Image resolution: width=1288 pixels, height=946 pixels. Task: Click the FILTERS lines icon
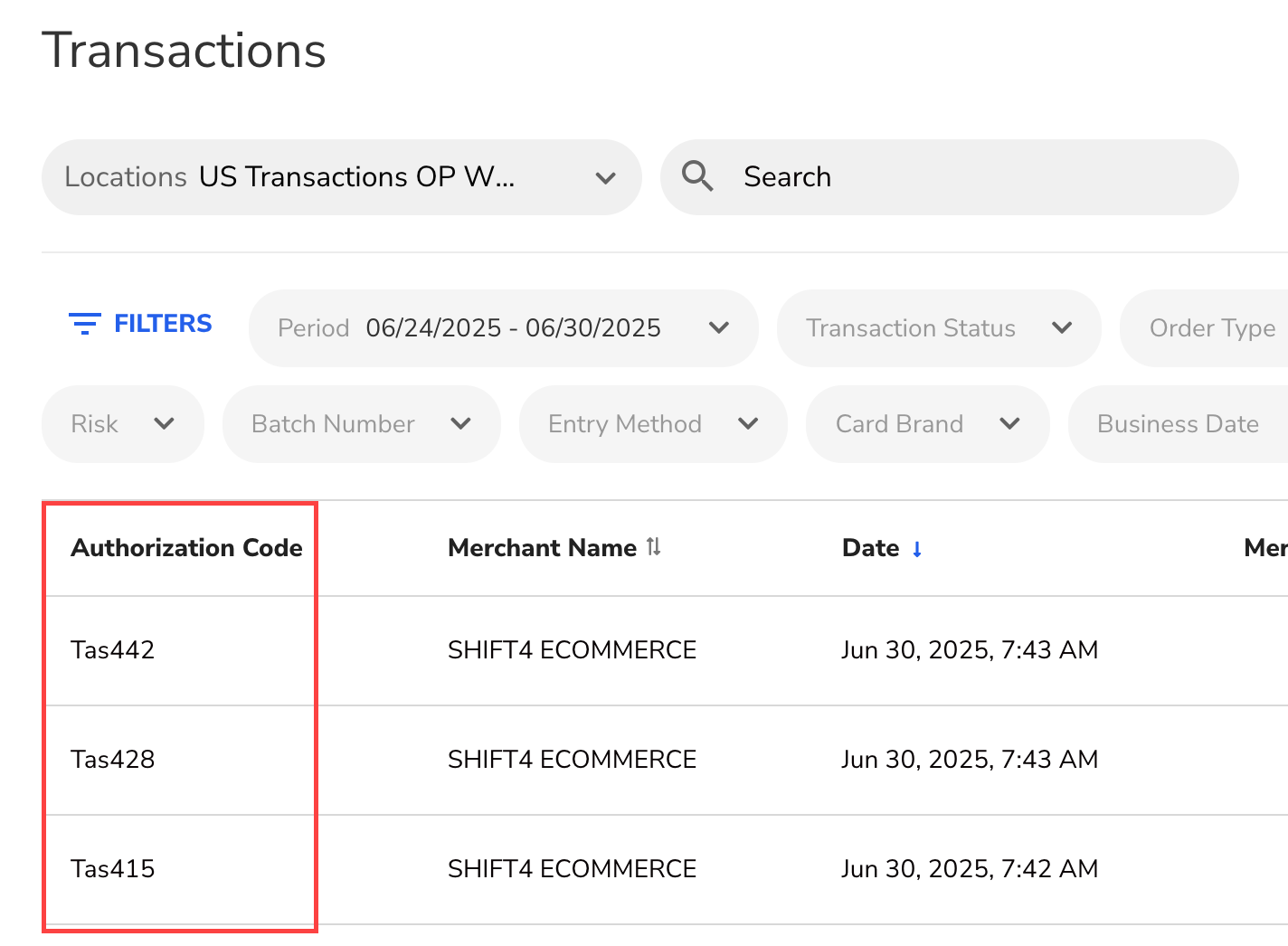[x=85, y=324]
